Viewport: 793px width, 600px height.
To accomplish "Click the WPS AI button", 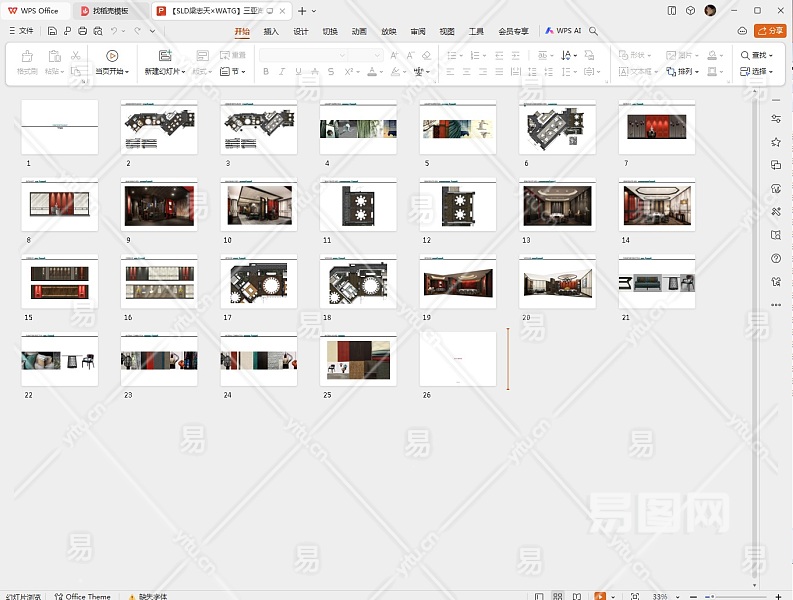I will click(x=563, y=31).
